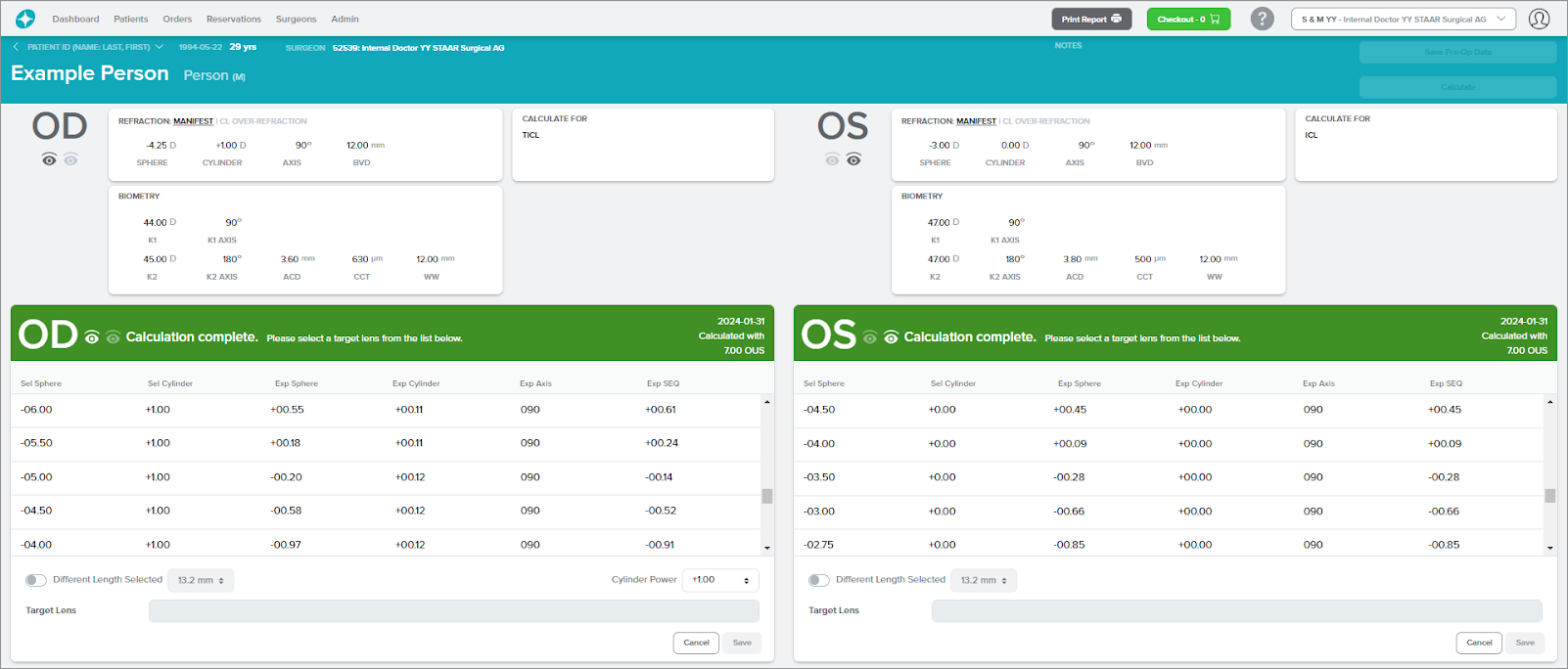Open the help question mark icon
The width and height of the screenshot is (1568, 669).
click(x=1263, y=19)
